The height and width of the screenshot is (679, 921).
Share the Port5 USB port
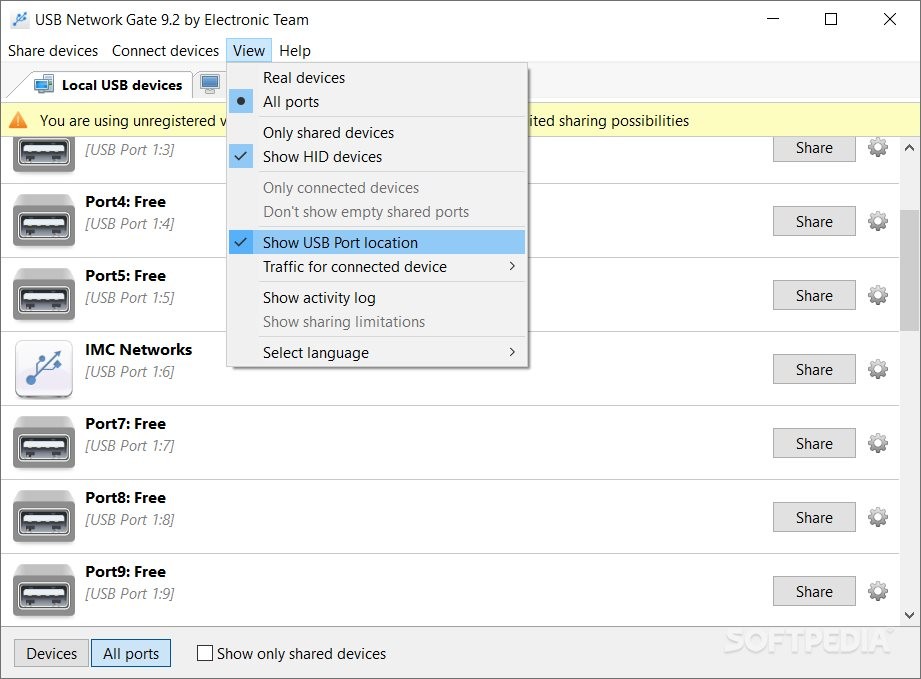[814, 295]
